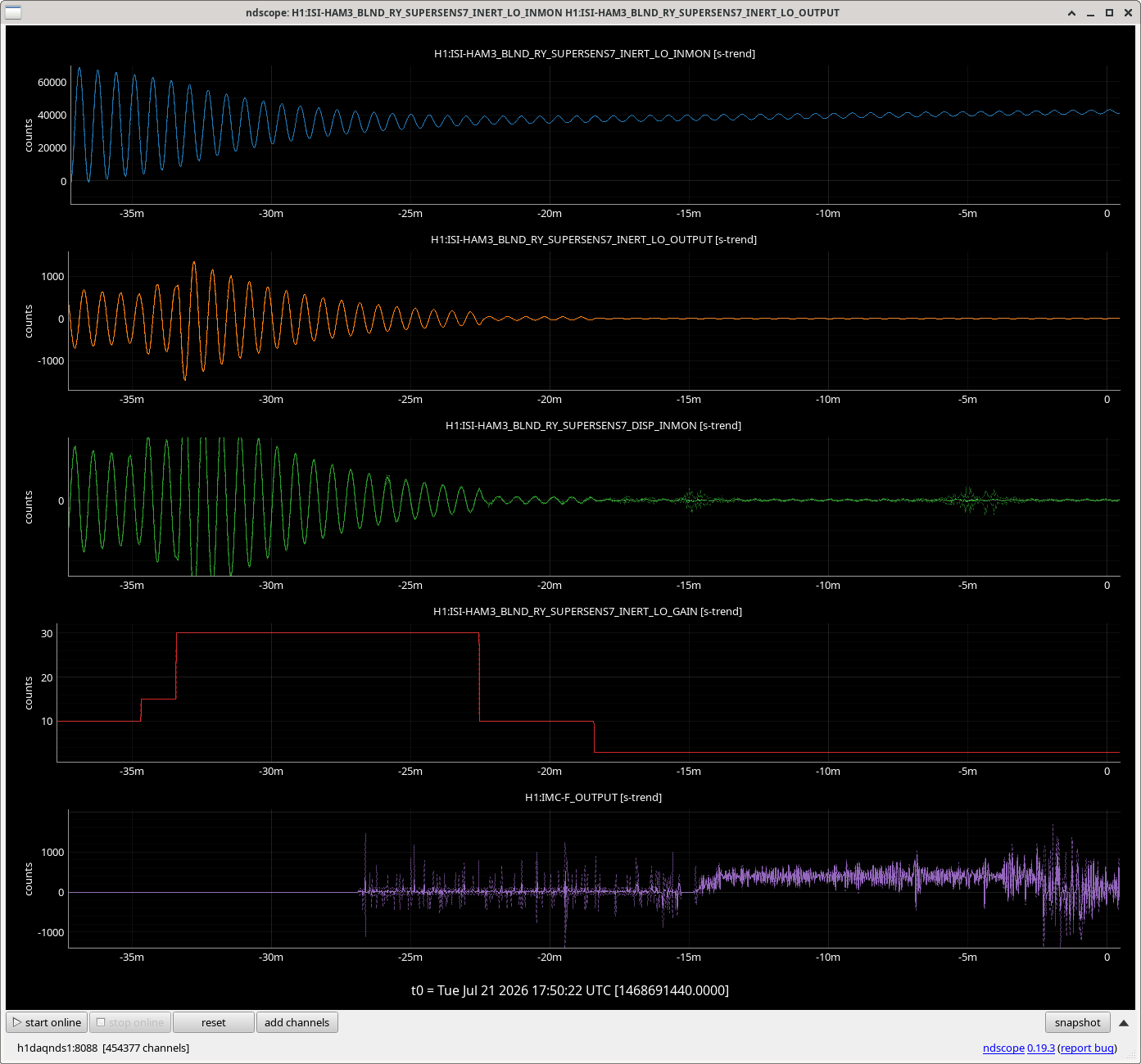Click the orange INERT_LO_OUTPUT trace plot

[594, 320]
